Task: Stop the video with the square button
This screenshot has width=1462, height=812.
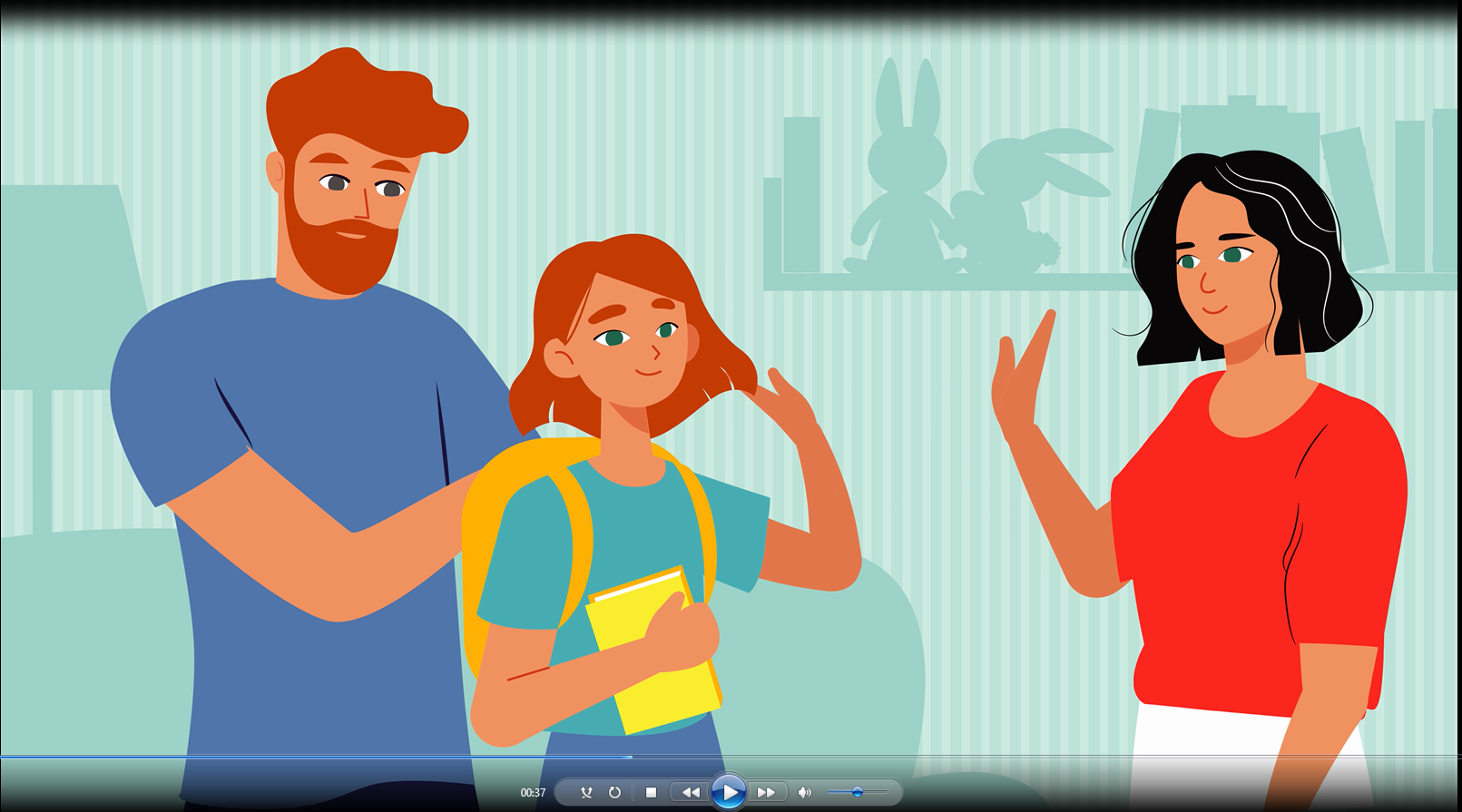Action: [x=651, y=792]
